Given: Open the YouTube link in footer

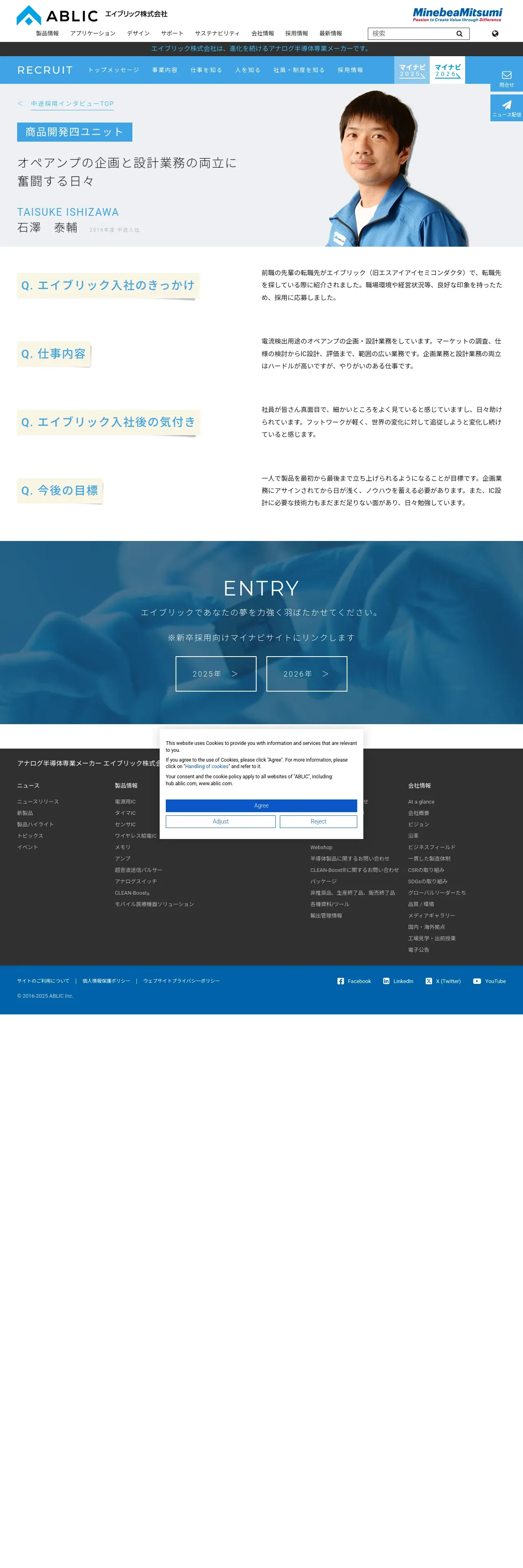Looking at the screenshot, I should tap(490, 981).
